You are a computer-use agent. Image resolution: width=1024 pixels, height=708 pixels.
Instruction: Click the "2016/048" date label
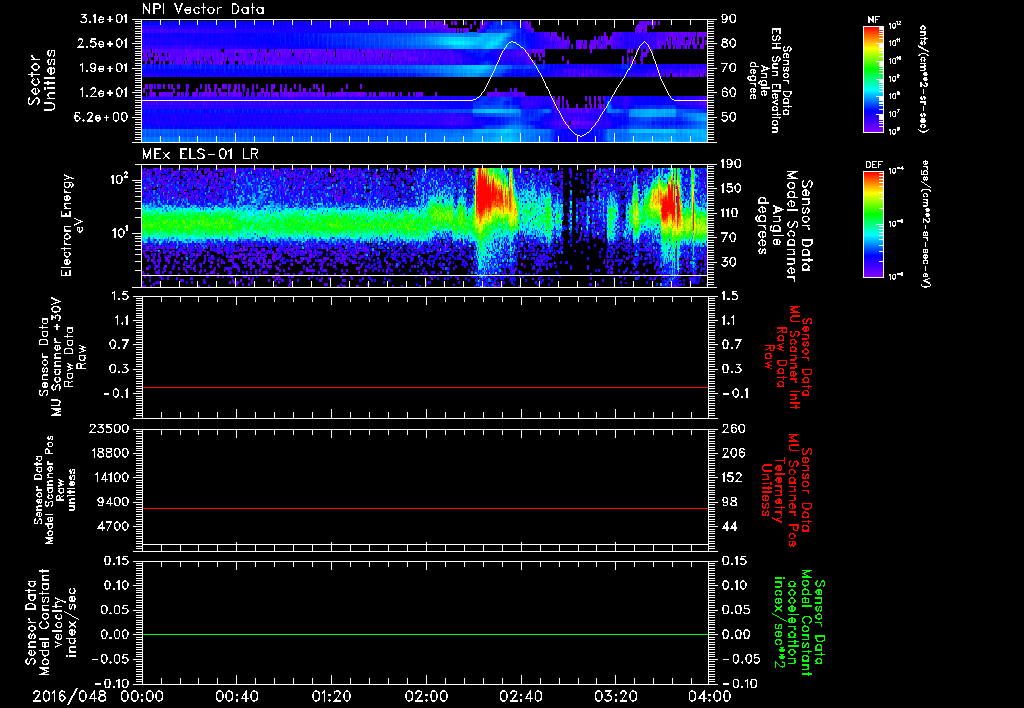point(69,696)
